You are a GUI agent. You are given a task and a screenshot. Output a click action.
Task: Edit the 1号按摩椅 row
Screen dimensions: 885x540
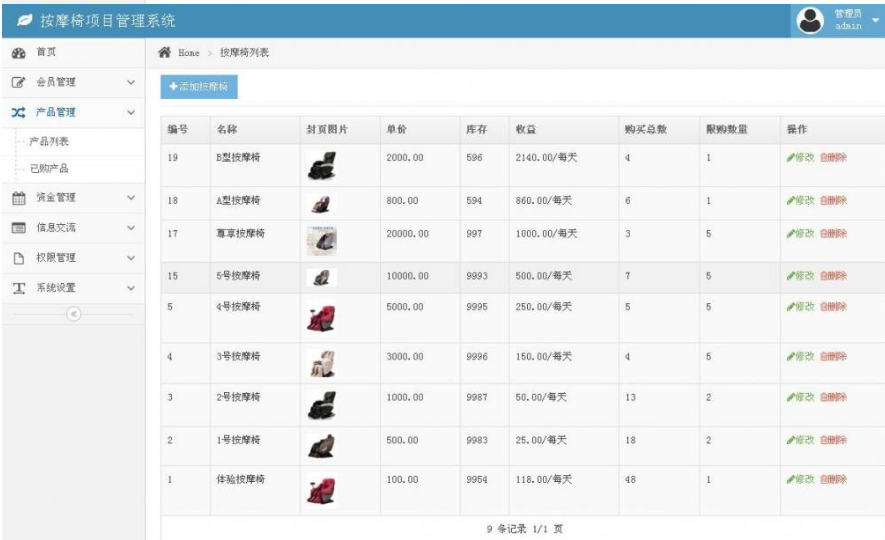800,440
